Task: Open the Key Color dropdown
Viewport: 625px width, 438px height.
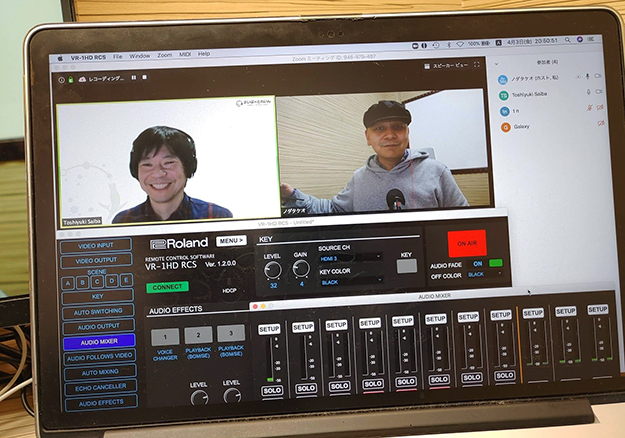Action: point(351,282)
